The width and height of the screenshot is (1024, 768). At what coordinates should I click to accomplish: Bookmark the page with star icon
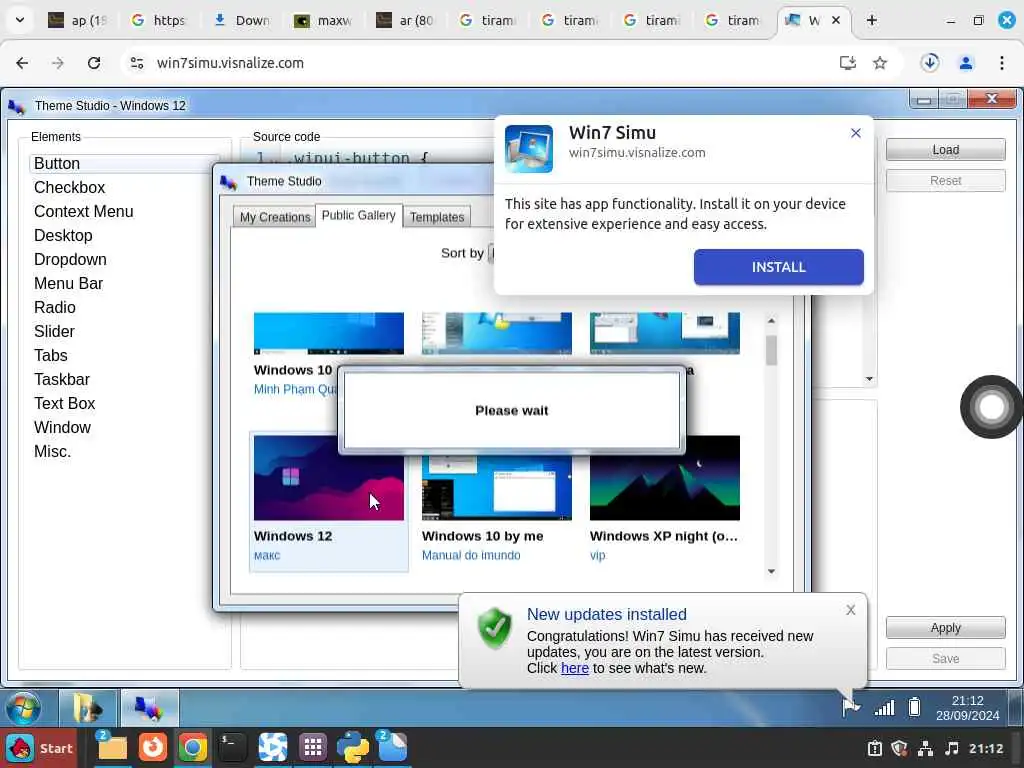(x=880, y=63)
